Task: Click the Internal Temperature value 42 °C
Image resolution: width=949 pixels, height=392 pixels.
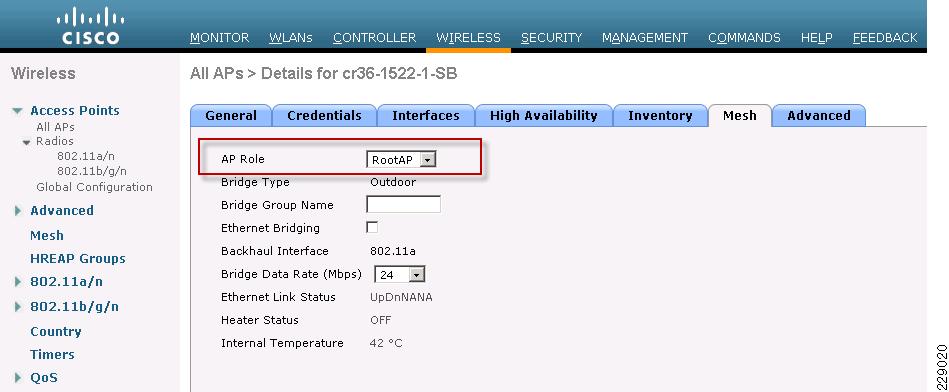Action: click(386, 343)
